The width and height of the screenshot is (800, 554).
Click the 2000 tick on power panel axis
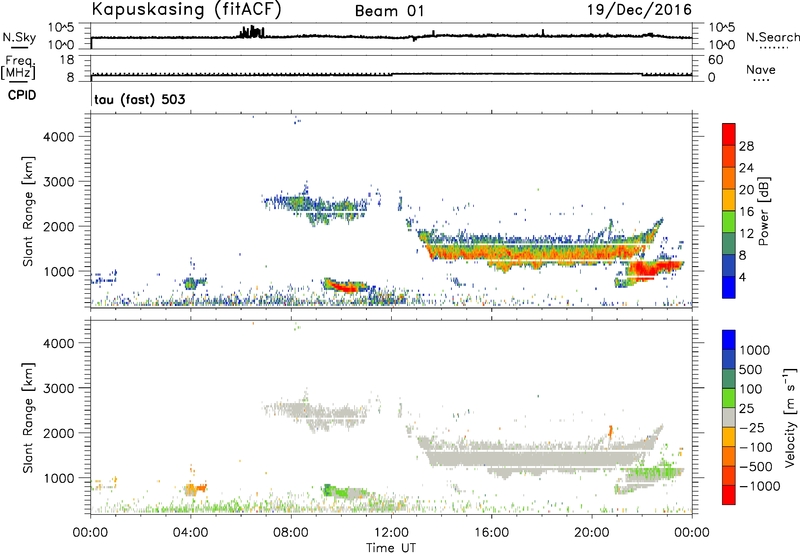pyautogui.click(x=59, y=226)
